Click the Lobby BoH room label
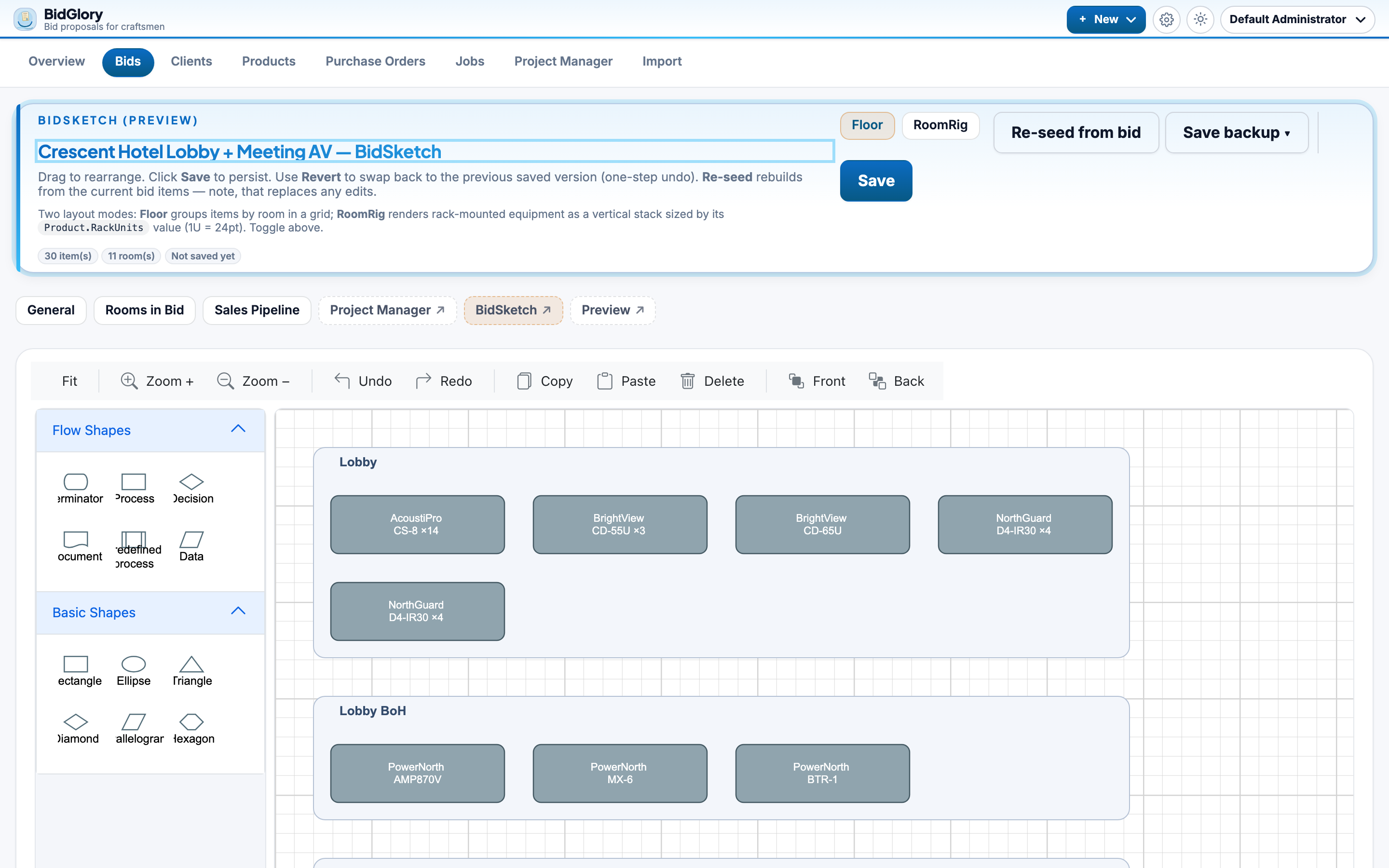Image resolution: width=1389 pixels, height=868 pixels. coord(372,711)
